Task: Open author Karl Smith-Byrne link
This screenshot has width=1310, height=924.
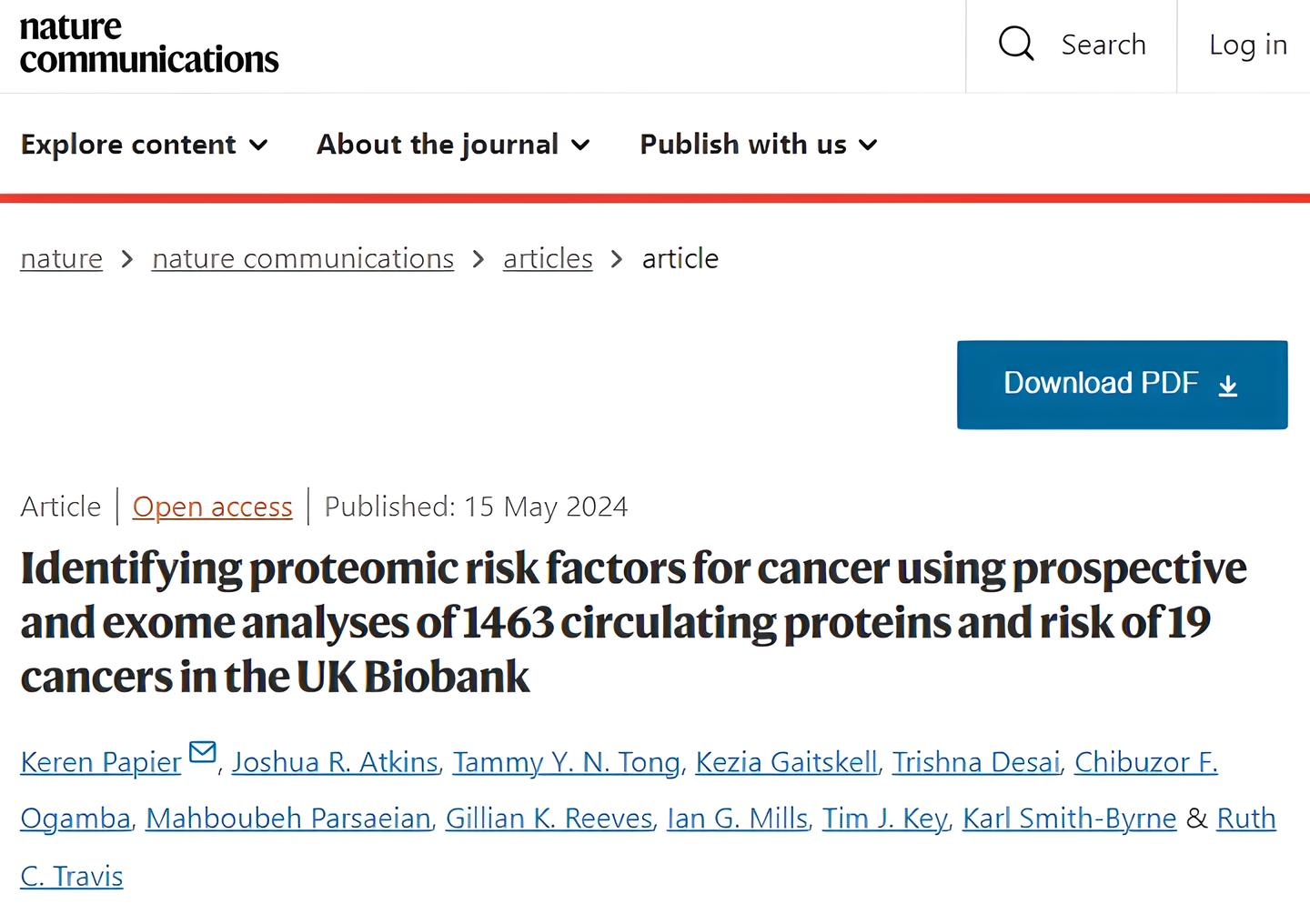Action: point(1070,819)
